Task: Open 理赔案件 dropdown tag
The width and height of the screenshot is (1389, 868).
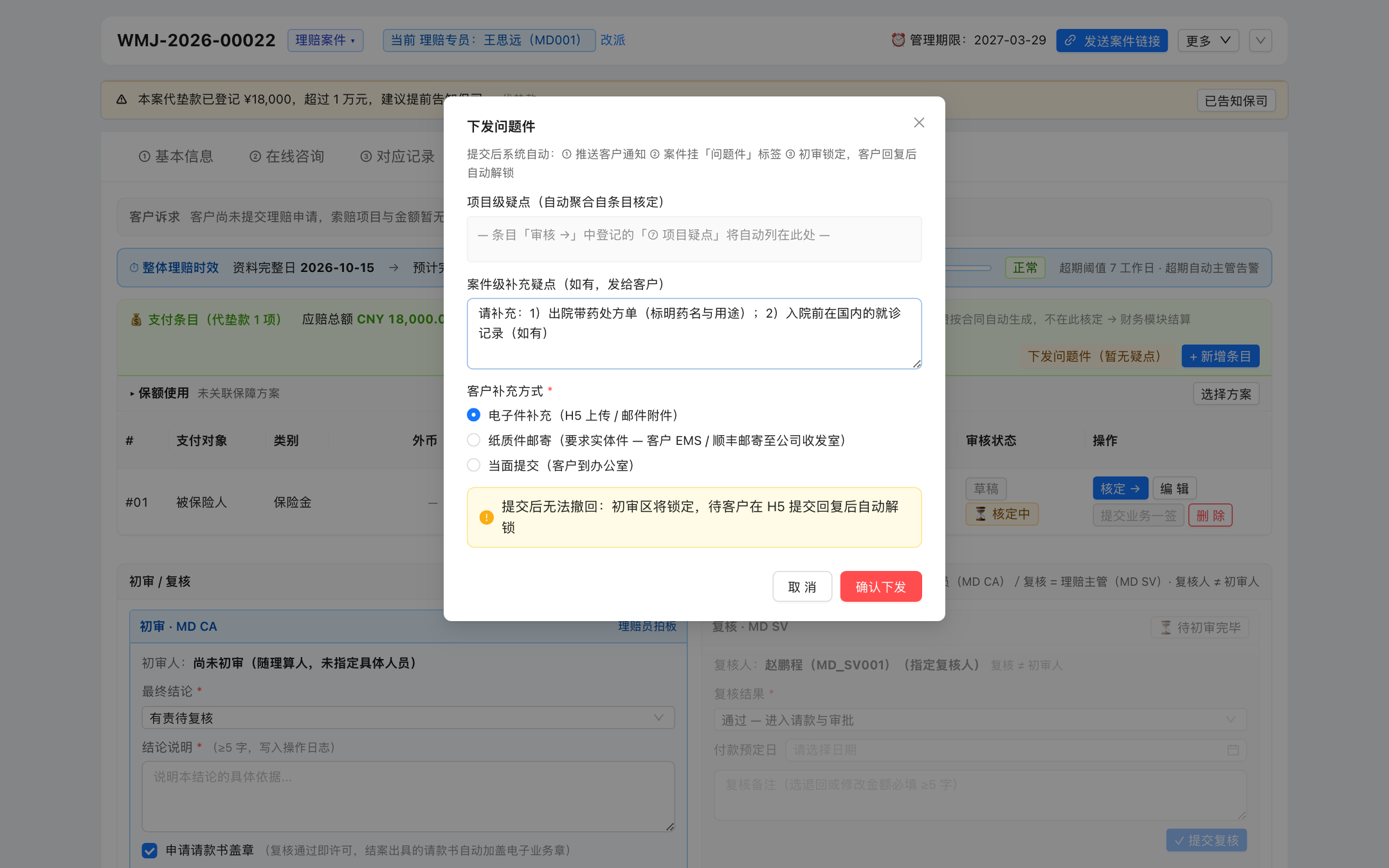Action: [325, 41]
